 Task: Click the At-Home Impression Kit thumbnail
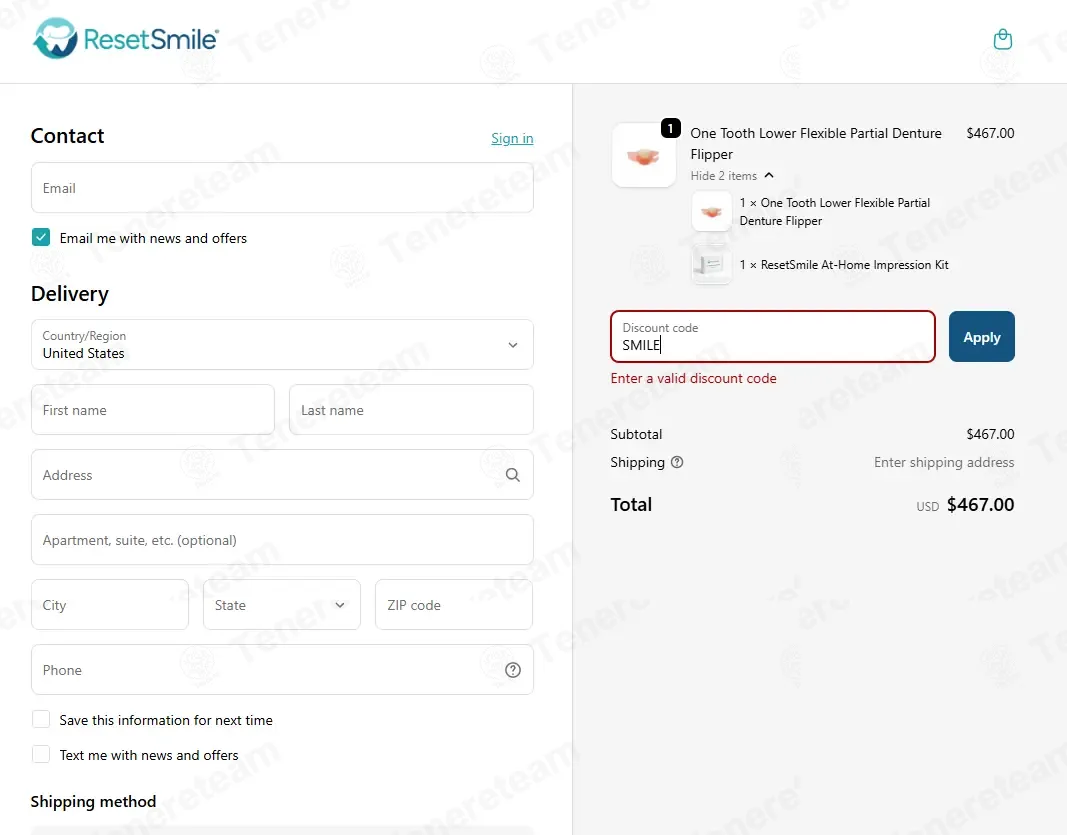pyautogui.click(x=711, y=265)
